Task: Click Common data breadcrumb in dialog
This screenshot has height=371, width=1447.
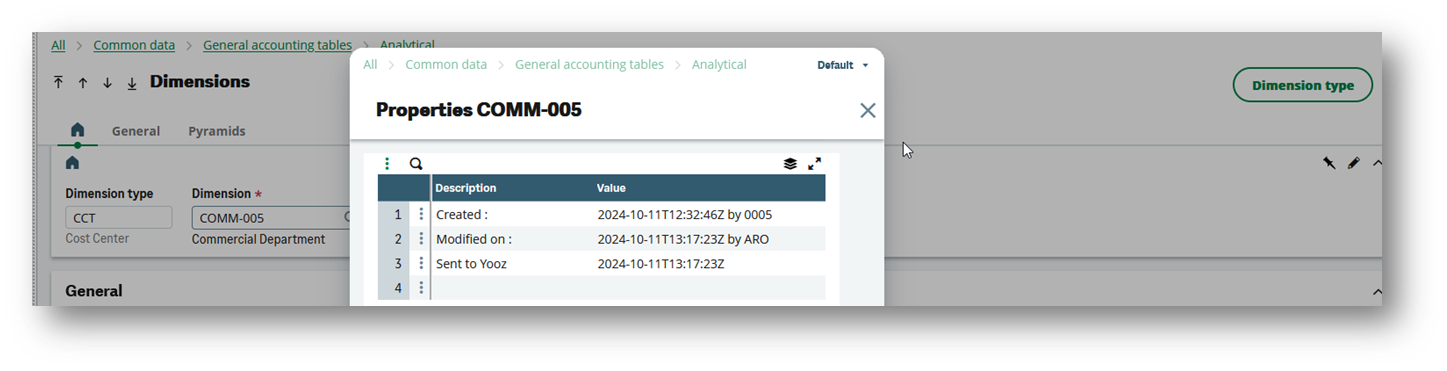Action: [x=446, y=64]
